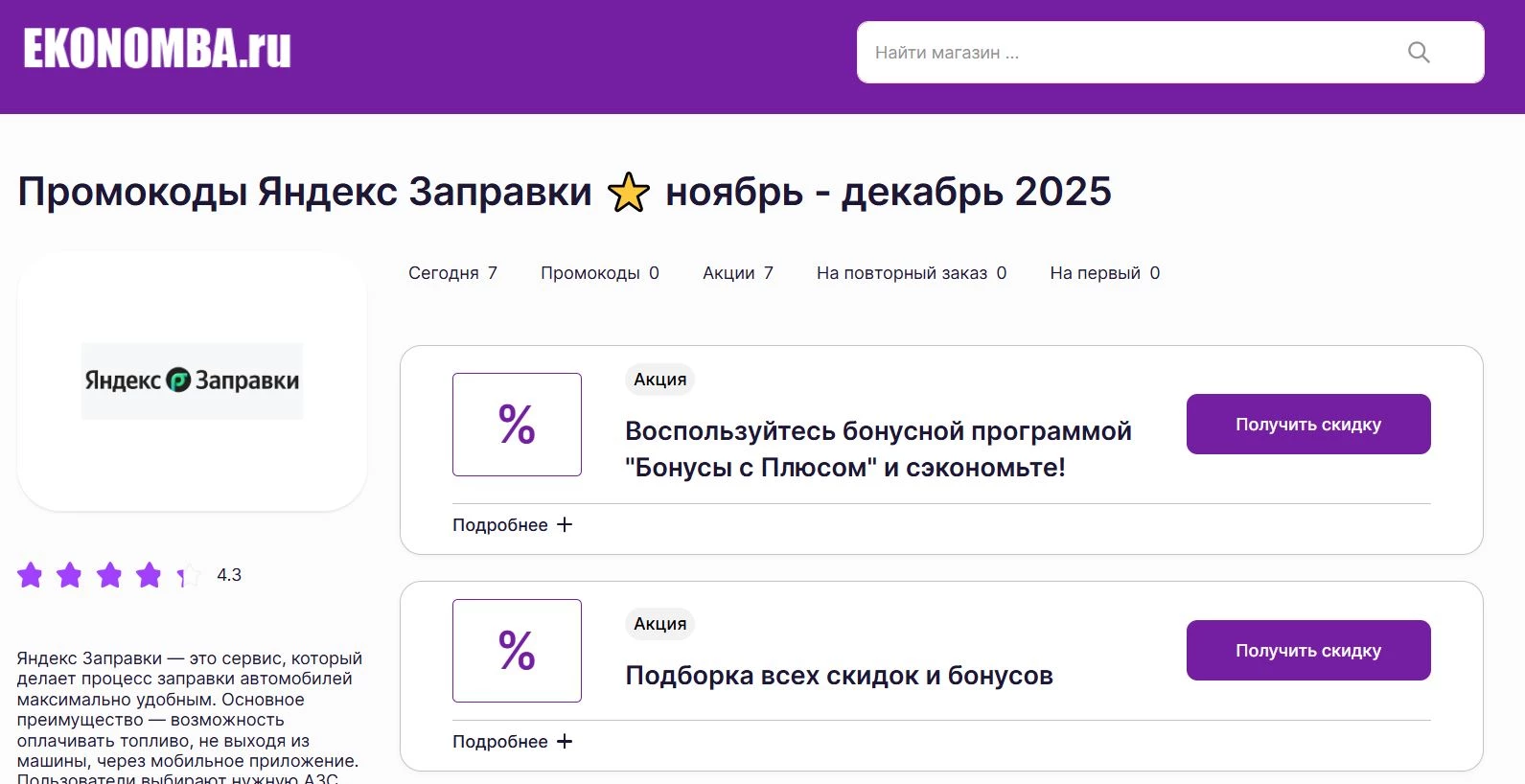The image size is (1525, 784).
Task: Get discount for "Подборка всех скидок и бонусов"
Action: pyautogui.click(x=1308, y=650)
